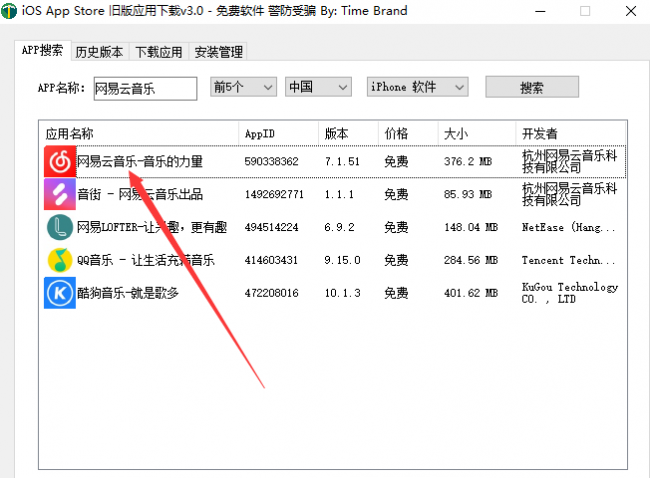Switch to the 安装管理 tab
The width and height of the screenshot is (650, 478).
(x=218, y=52)
